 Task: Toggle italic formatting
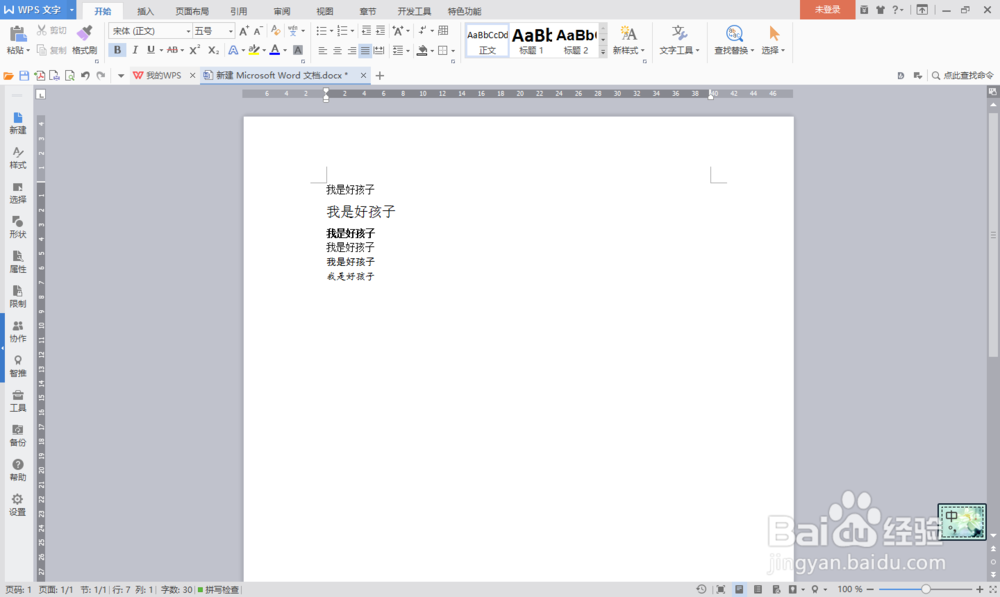click(x=135, y=50)
